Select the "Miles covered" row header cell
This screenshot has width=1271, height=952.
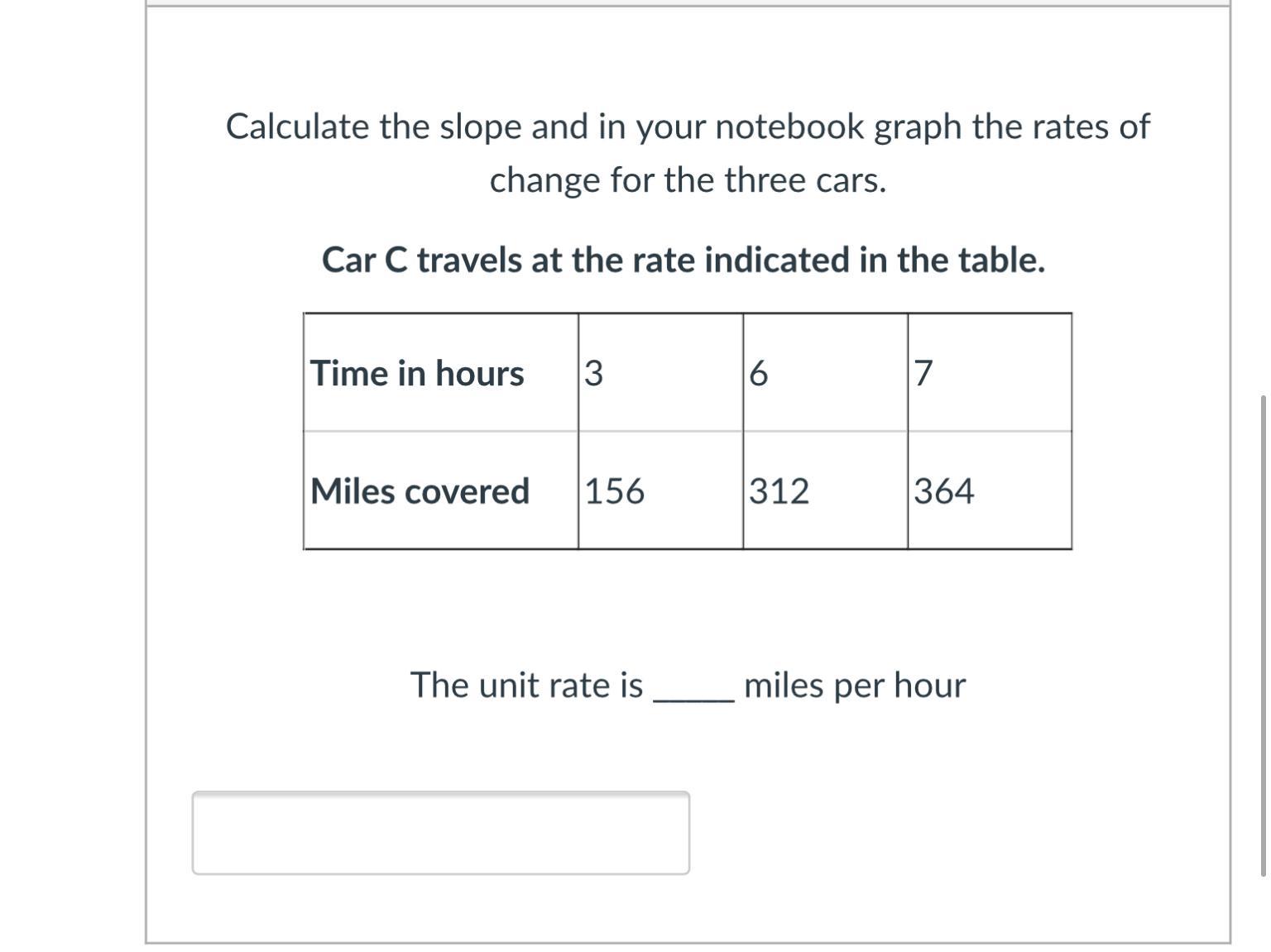pyautogui.click(x=441, y=490)
